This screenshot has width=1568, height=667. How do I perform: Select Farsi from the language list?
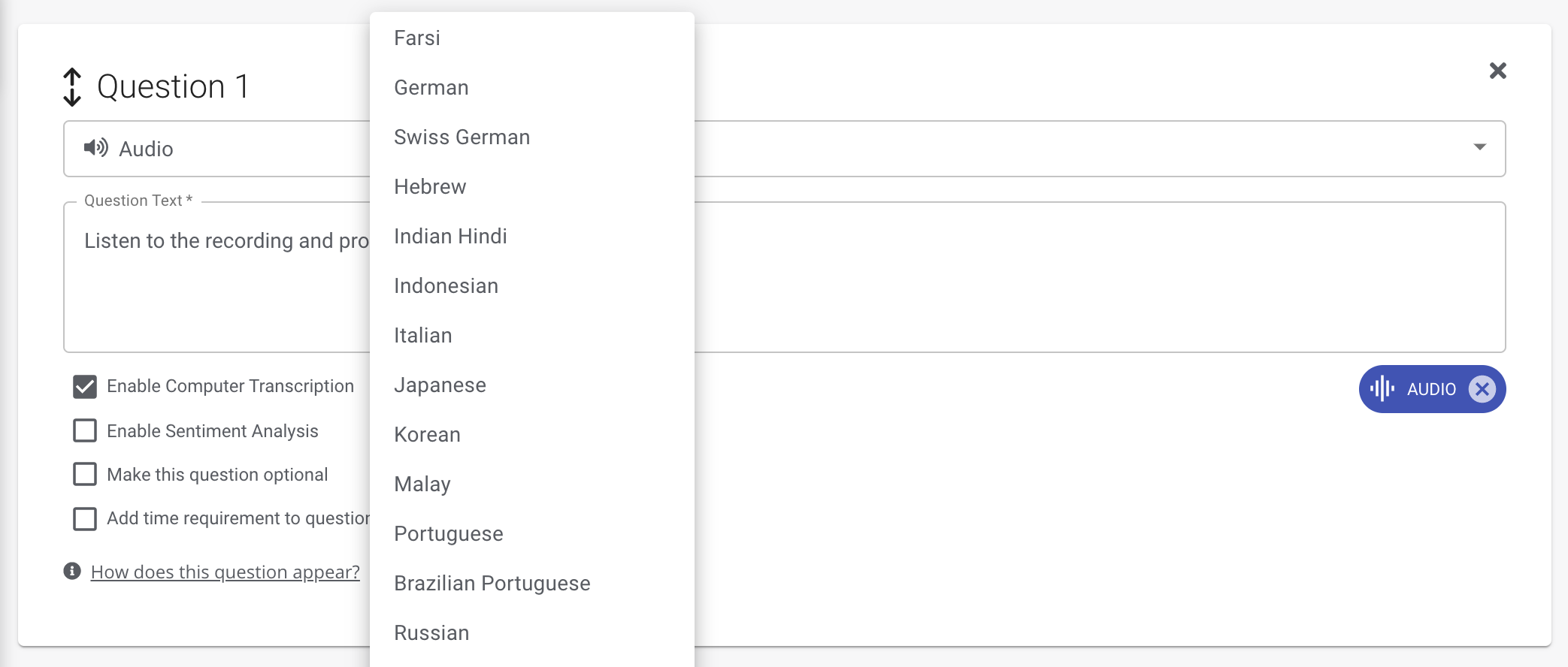(417, 38)
